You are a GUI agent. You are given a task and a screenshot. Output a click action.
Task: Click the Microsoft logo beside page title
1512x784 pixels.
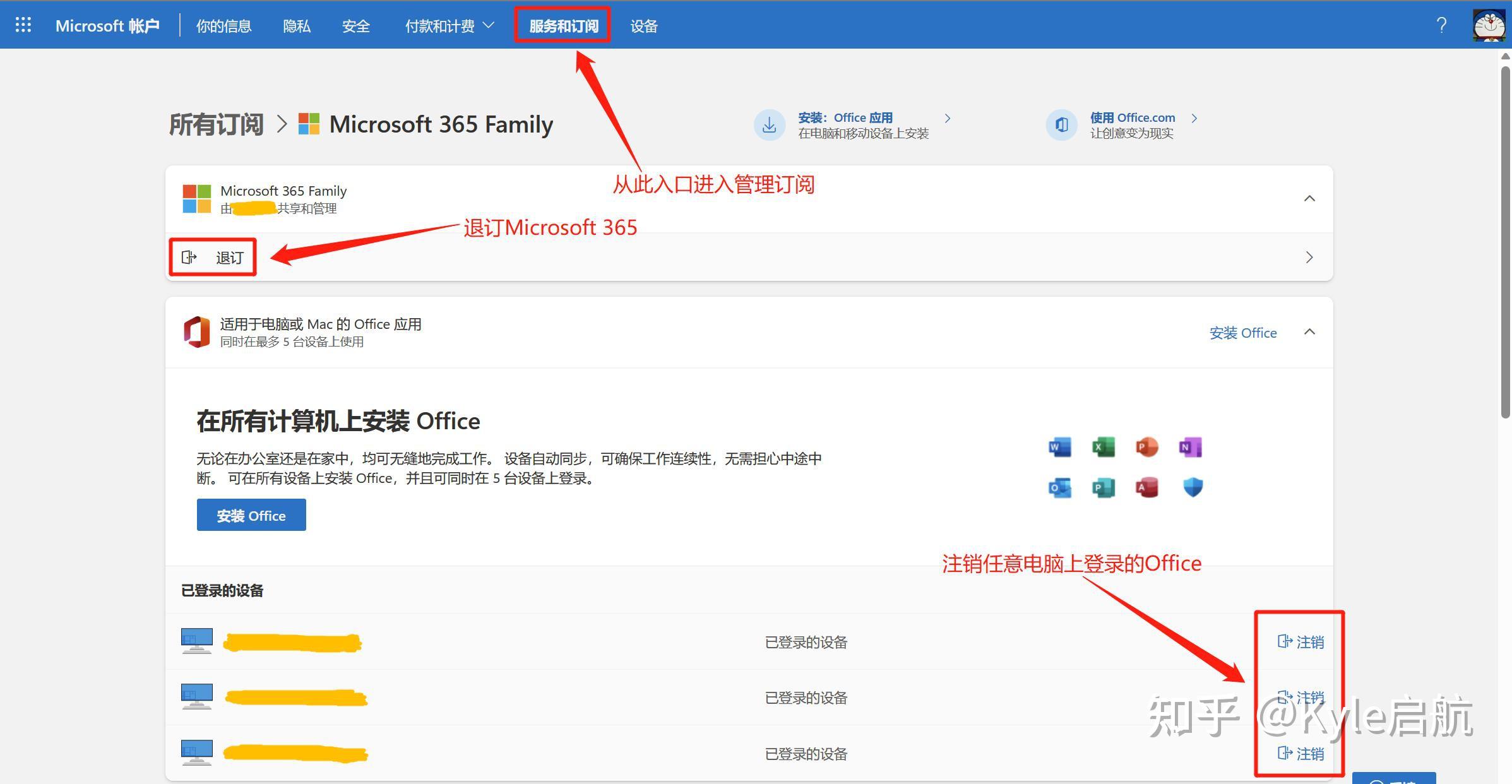[309, 124]
